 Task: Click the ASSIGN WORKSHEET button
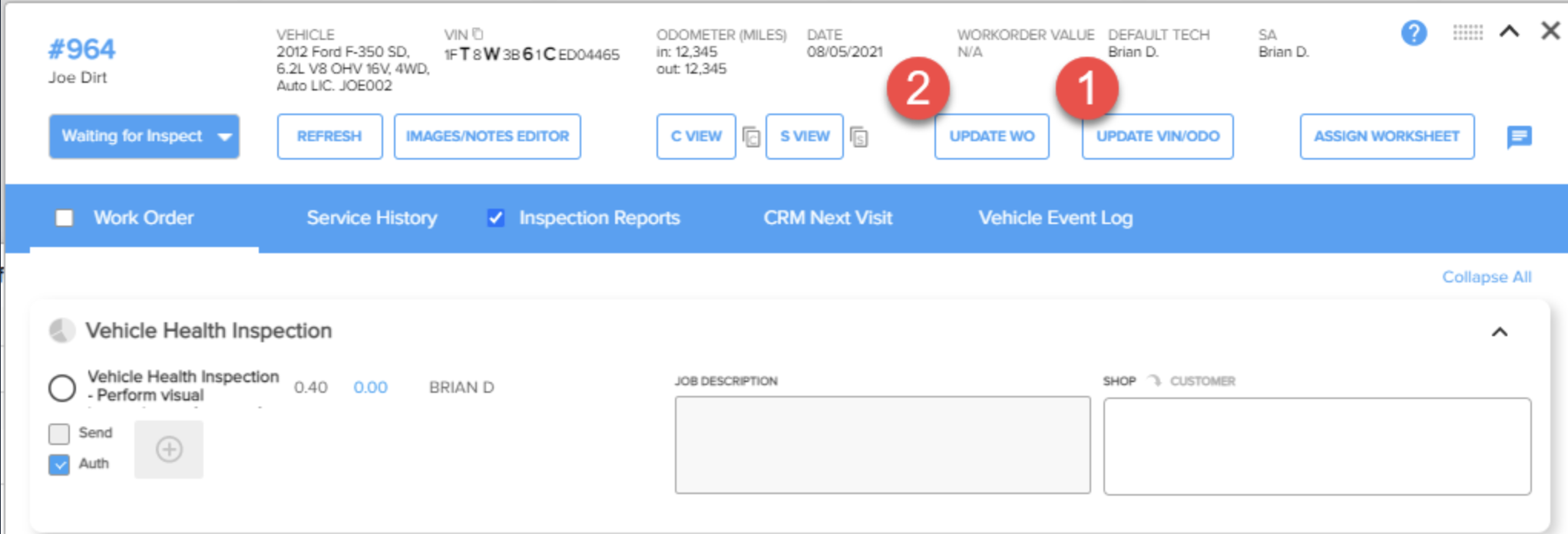[x=1387, y=137]
